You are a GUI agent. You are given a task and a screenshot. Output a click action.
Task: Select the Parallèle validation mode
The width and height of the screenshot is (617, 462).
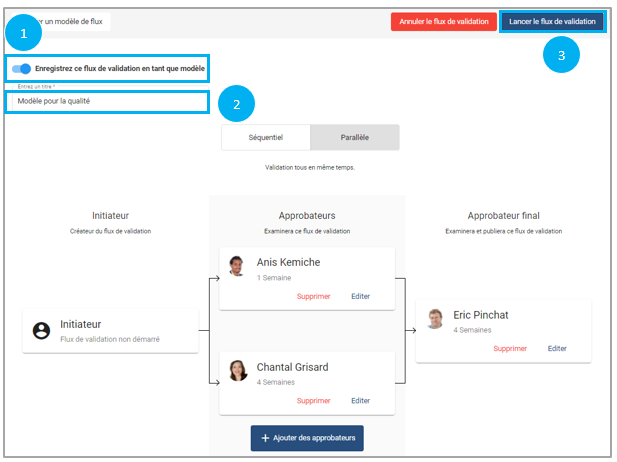[x=355, y=137]
